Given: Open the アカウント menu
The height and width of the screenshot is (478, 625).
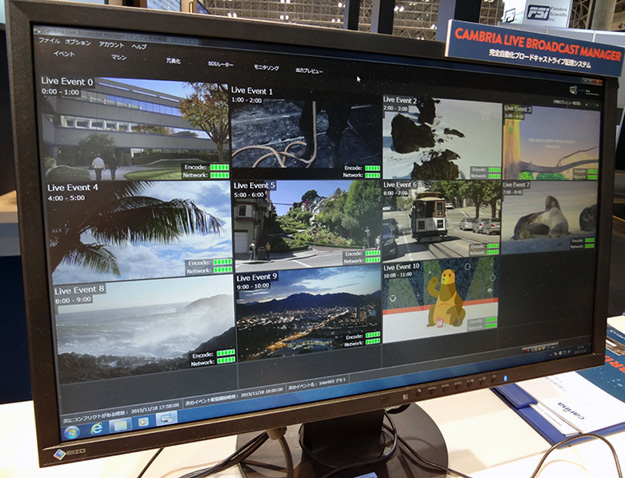Looking at the screenshot, I should (x=111, y=45).
